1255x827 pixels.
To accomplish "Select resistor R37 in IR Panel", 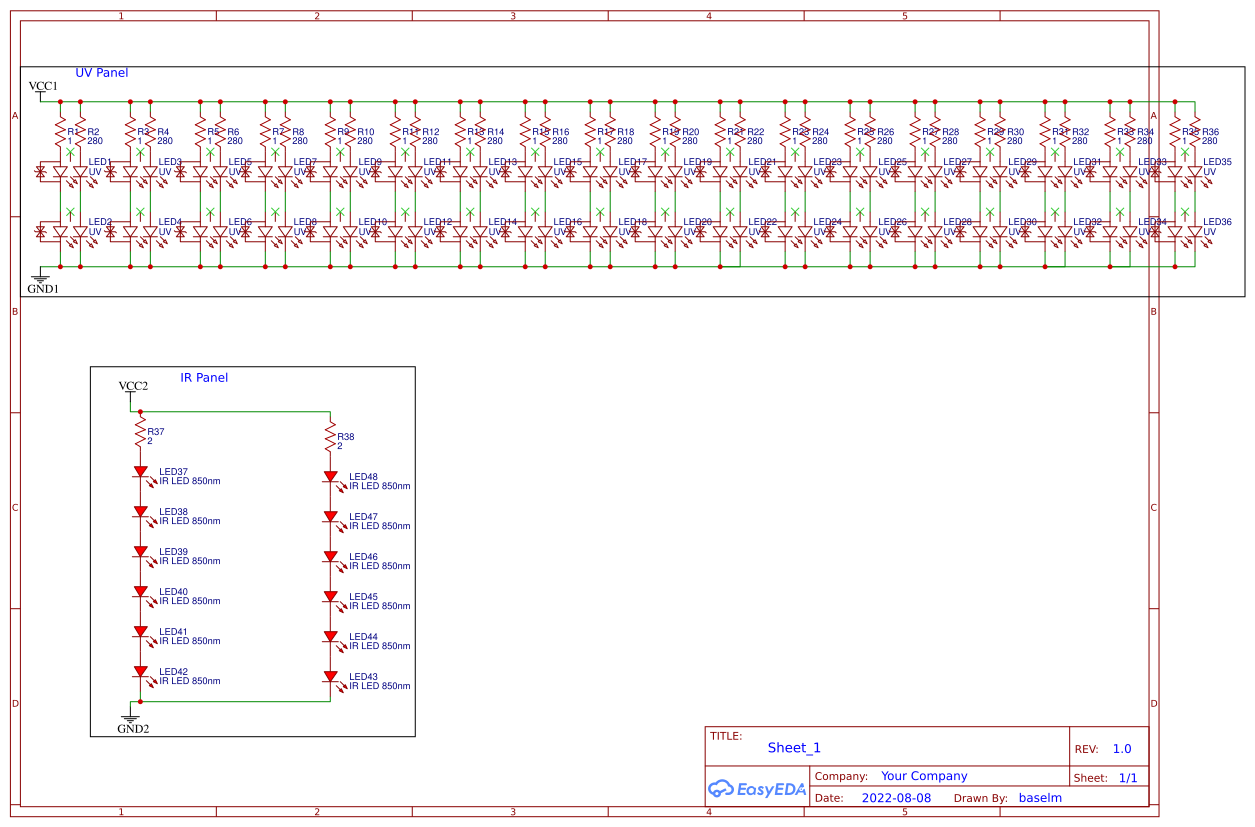I will 140,433.
